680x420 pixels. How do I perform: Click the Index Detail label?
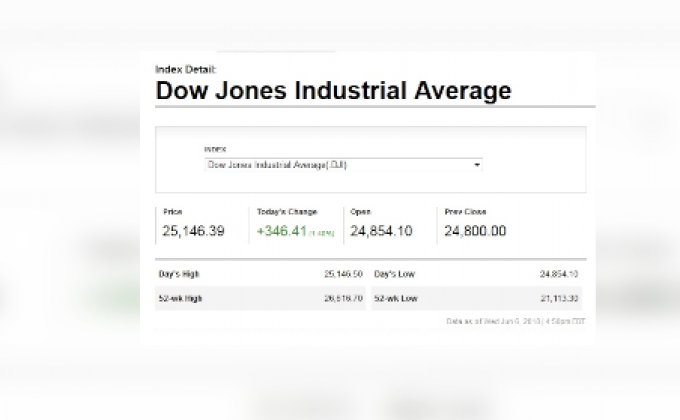coord(186,69)
